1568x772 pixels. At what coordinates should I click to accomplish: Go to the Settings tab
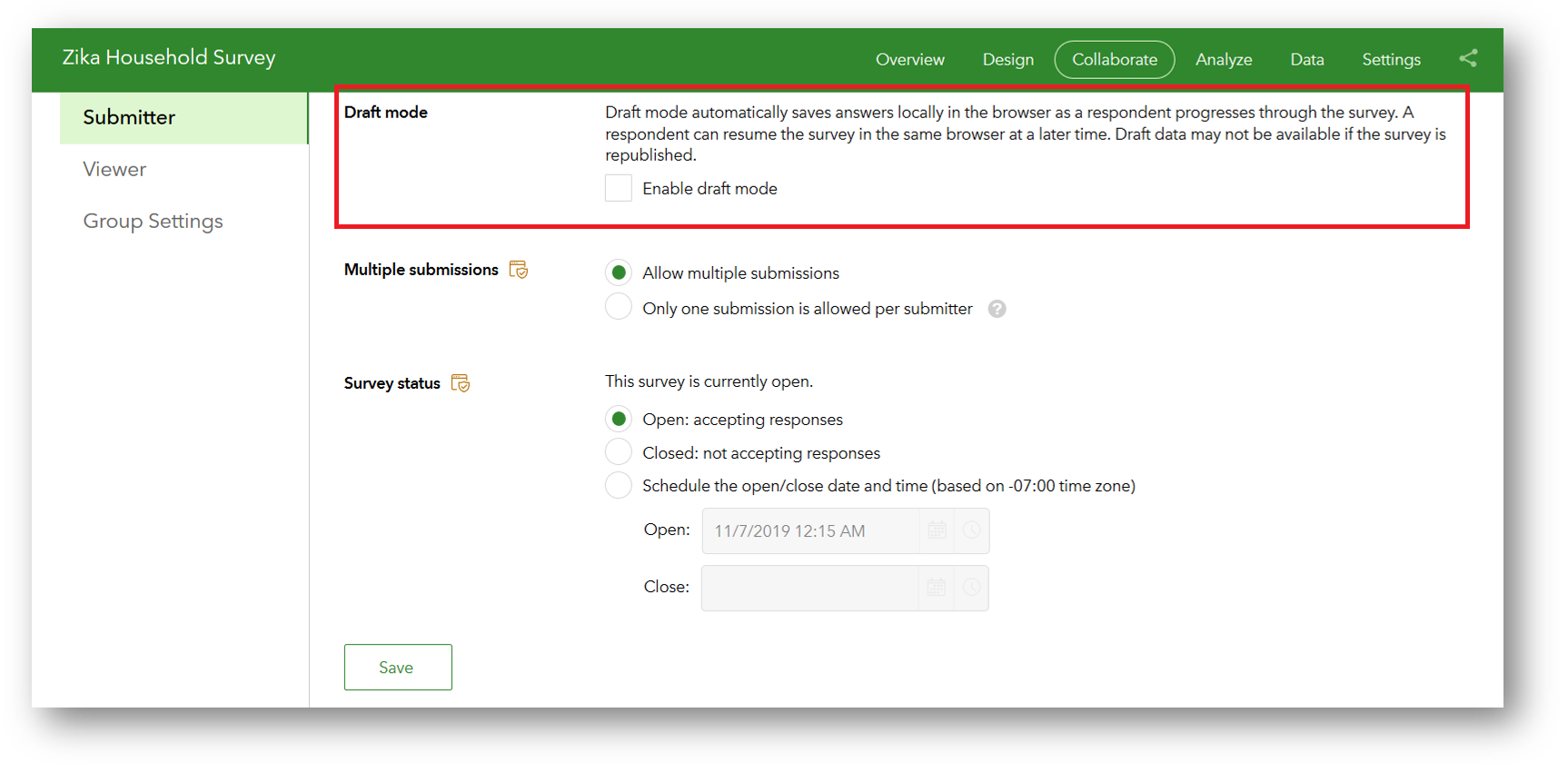[1391, 59]
